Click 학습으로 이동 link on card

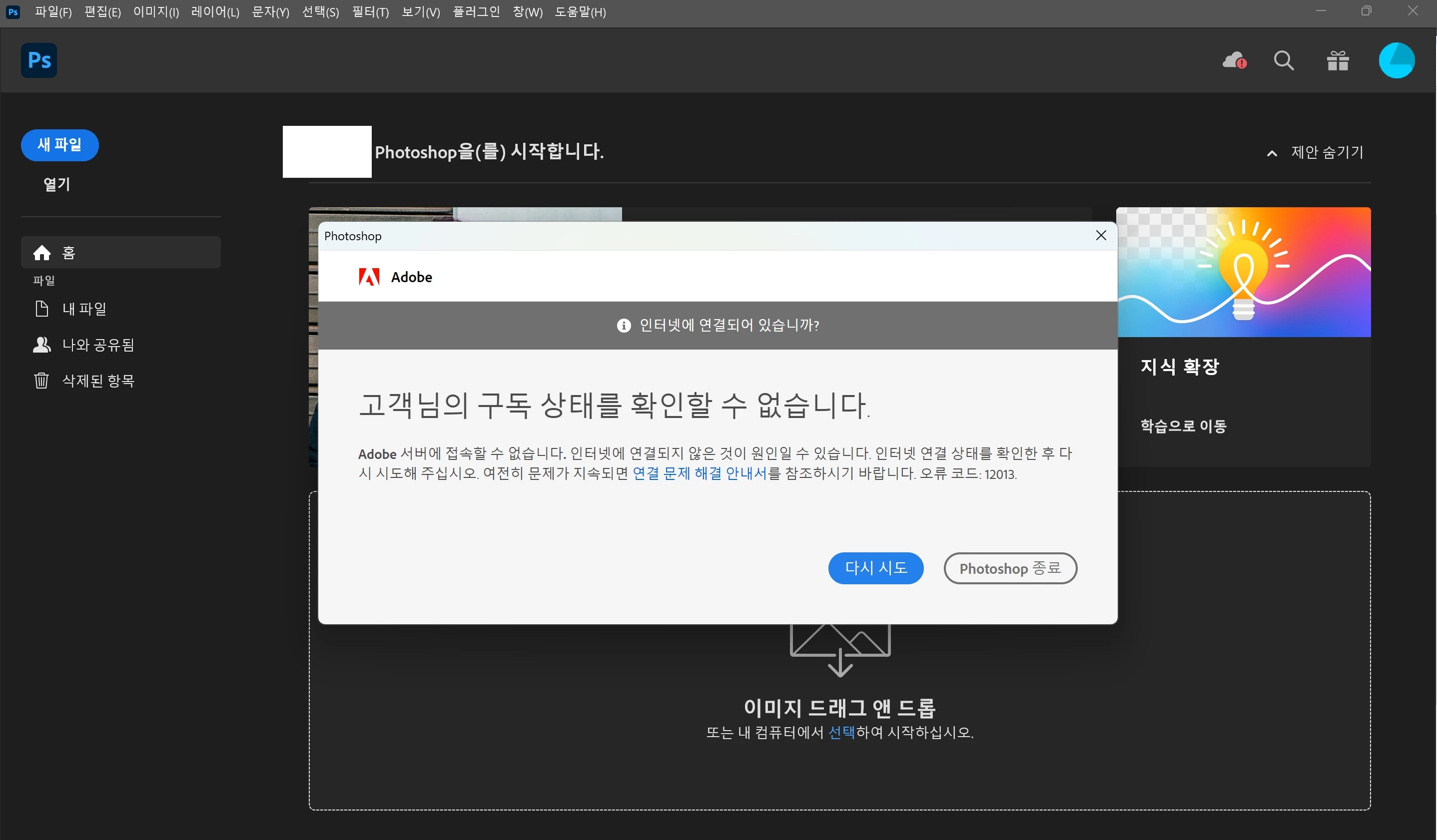(1183, 425)
